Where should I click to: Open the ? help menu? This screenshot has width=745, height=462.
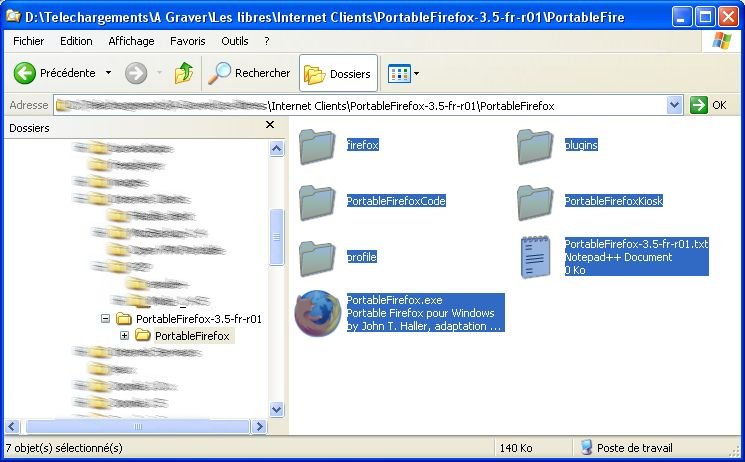pyautogui.click(x=267, y=41)
